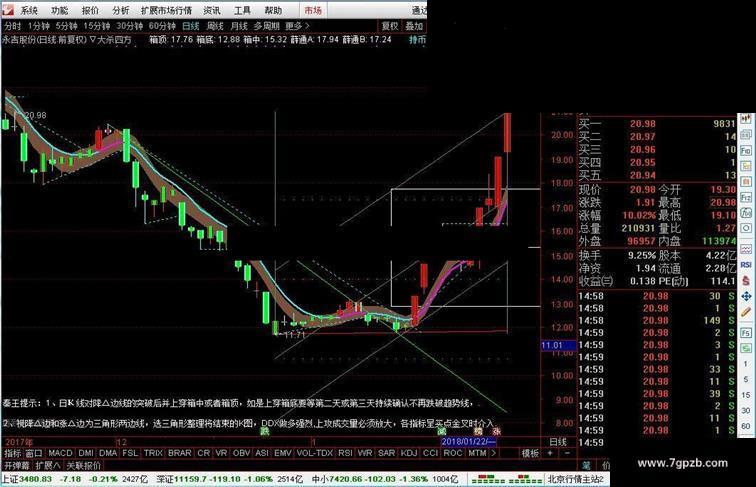Select the DMA indicator tab
Screen dimensions: 756x487
108,453
